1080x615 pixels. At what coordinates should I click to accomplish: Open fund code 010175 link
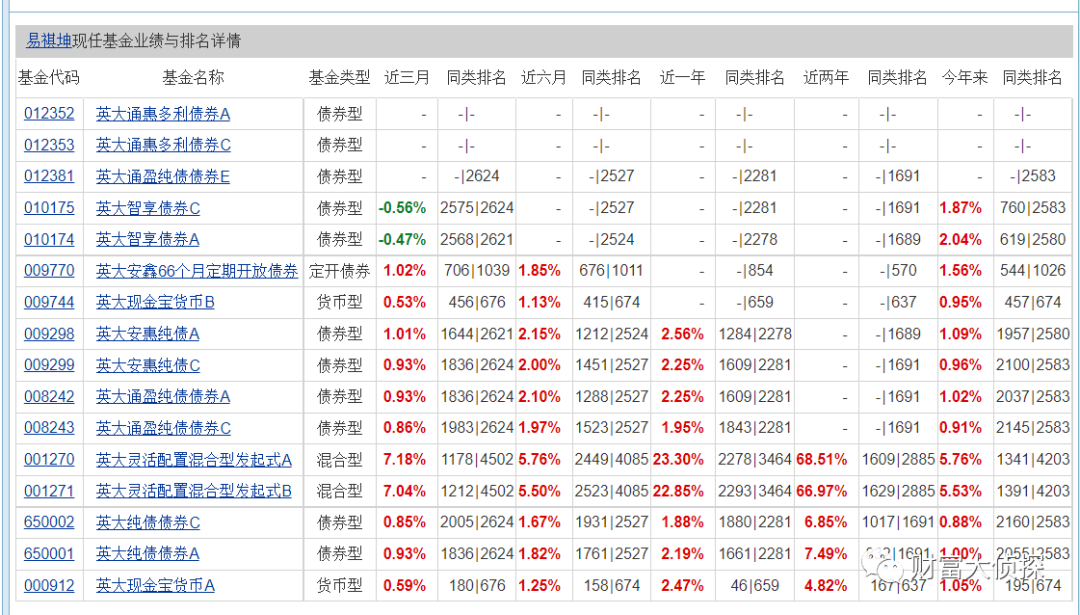pos(49,208)
